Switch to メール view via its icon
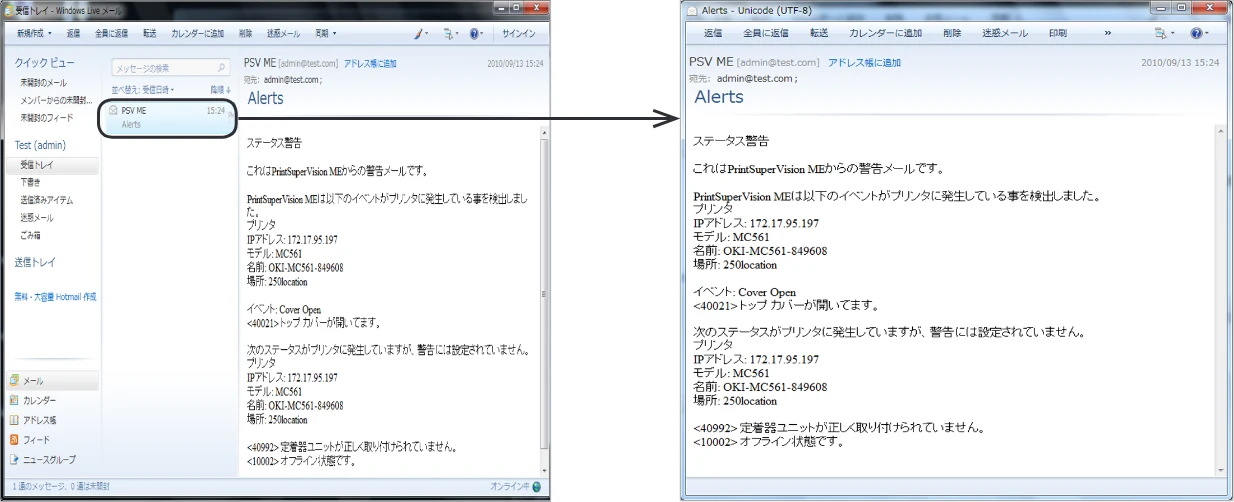1234x502 pixels. [x=14, y=381]
